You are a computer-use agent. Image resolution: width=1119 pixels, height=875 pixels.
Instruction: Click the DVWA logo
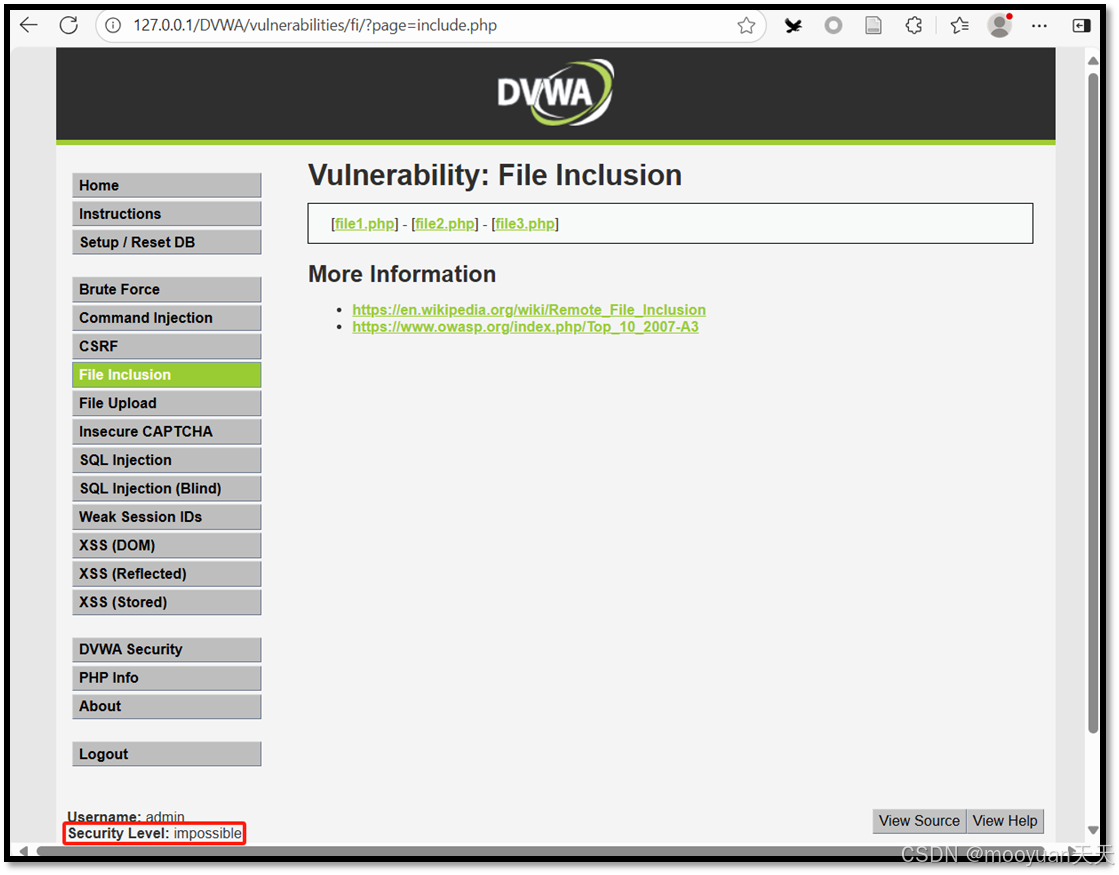555,93
